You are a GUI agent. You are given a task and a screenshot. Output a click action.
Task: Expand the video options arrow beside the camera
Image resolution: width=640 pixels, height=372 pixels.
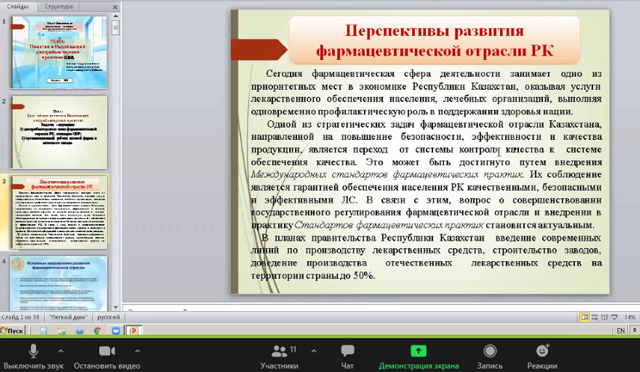(137, 351)
